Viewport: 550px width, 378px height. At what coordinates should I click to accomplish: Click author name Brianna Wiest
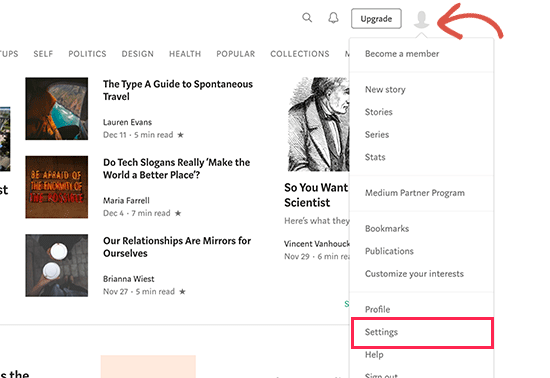click(128, 279)
